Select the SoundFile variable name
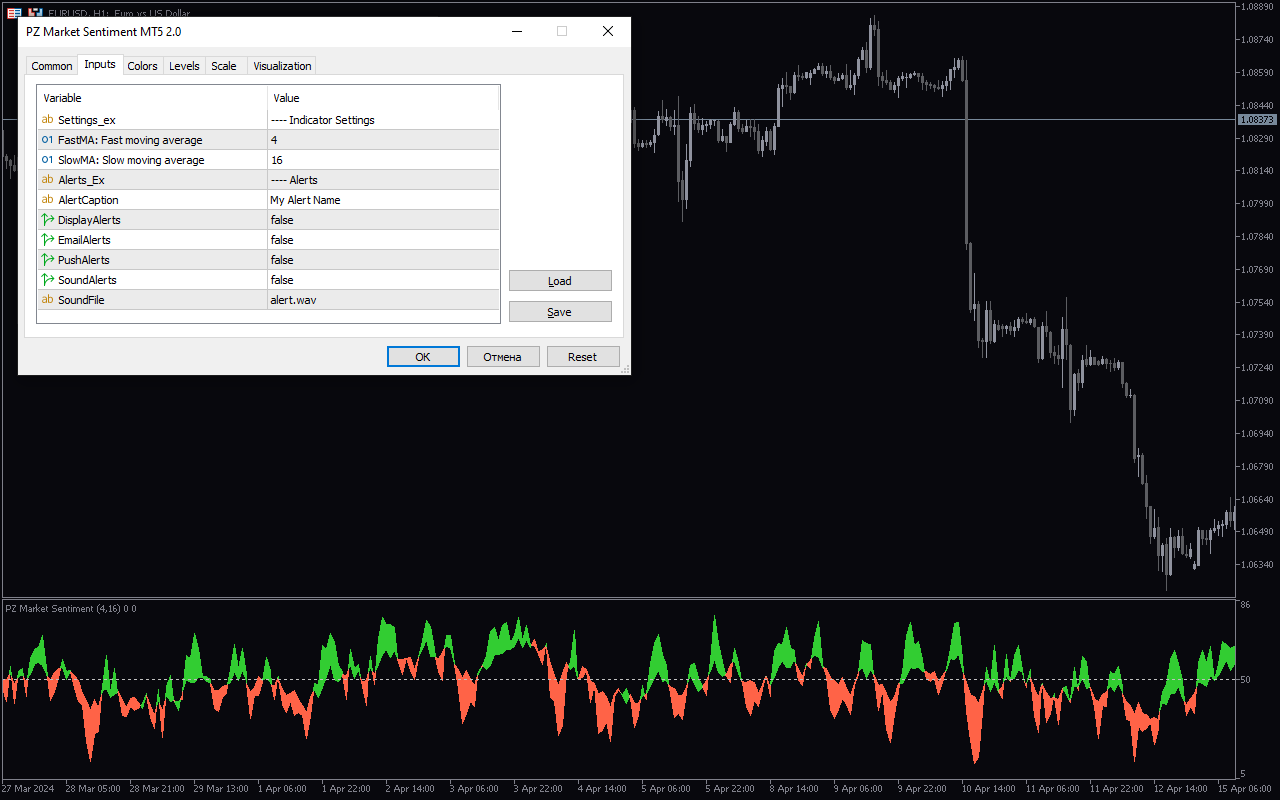The width and height of the screenshot is (1280, 800). click(81, 300)
